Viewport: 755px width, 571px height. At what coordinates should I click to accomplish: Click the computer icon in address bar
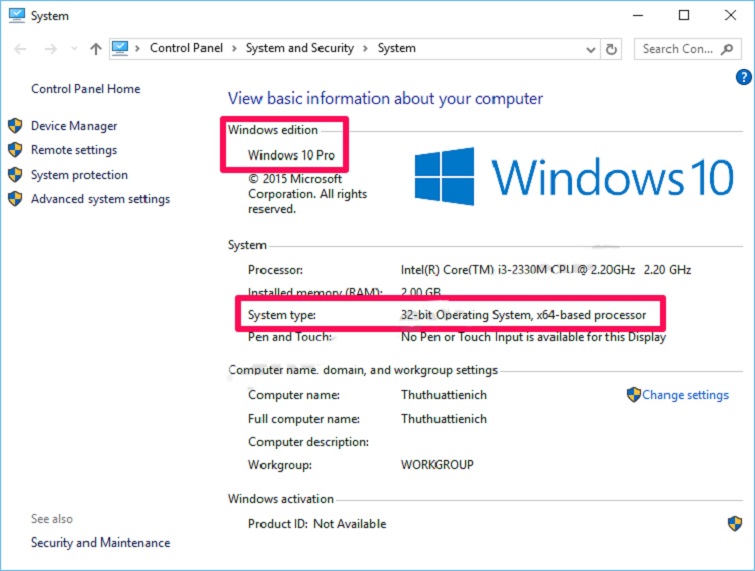[x=120, y=48]
